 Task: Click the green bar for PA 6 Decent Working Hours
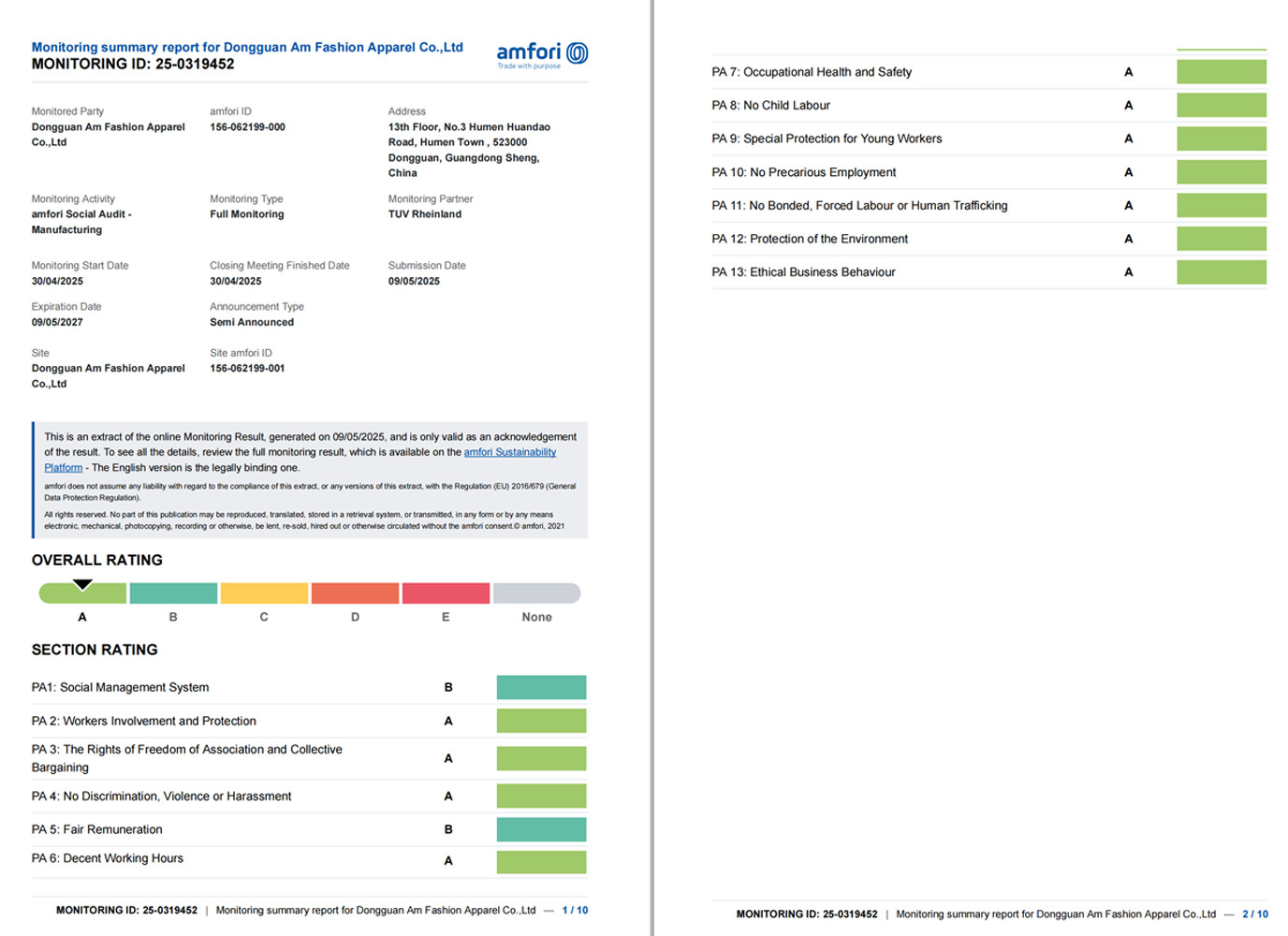pos(541,861)
